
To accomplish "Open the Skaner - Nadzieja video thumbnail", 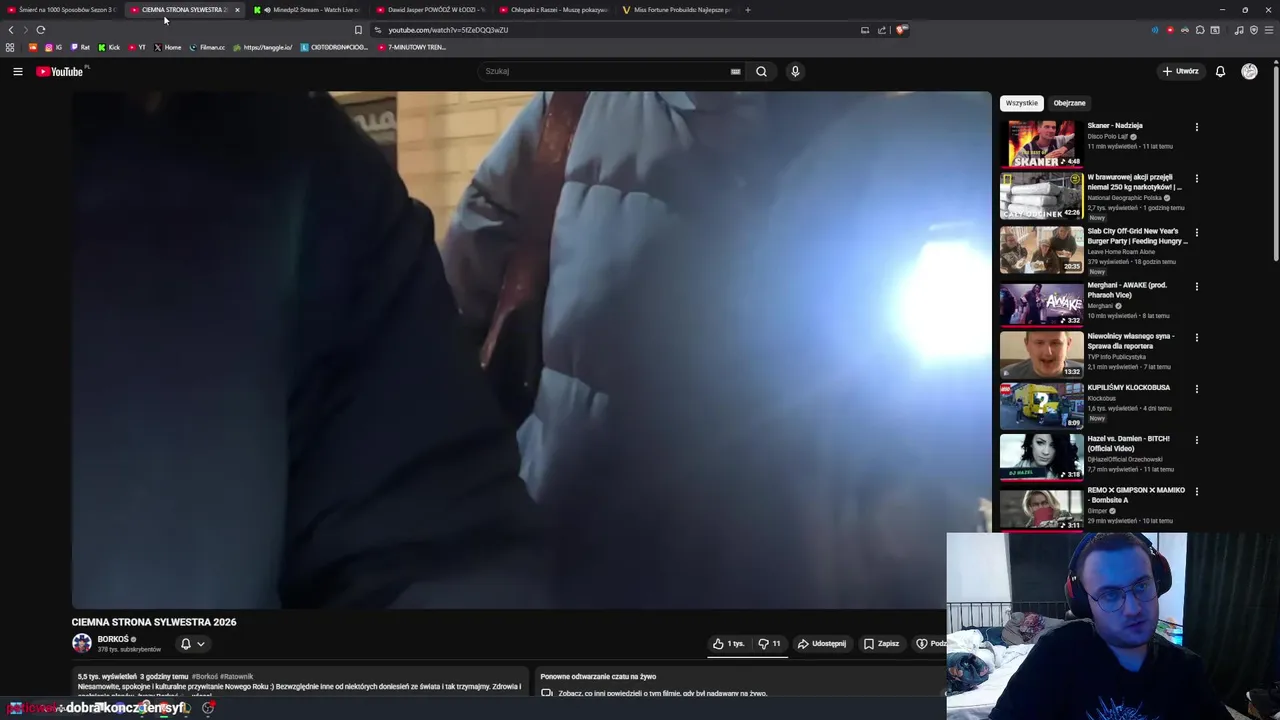I will (1041, 143).
